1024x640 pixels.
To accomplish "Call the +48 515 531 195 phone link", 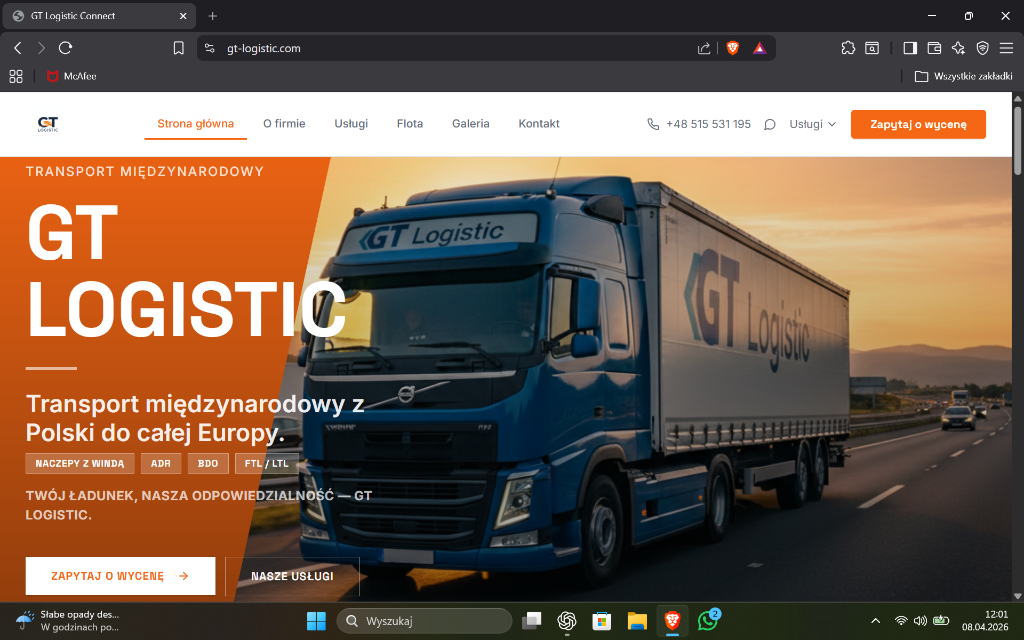I will pyautogui.click(x=699, y=124).
